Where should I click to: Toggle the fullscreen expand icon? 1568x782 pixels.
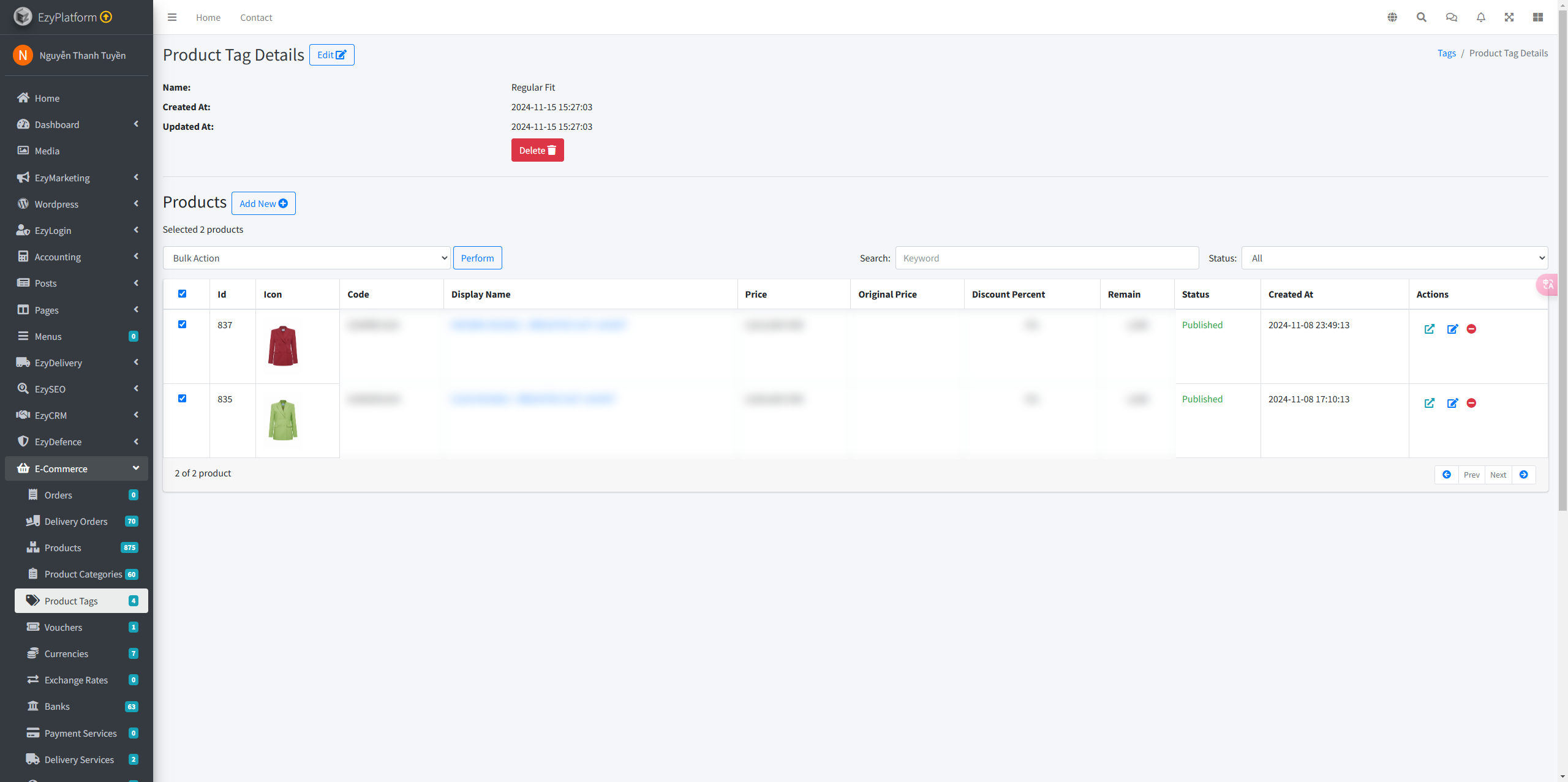click(1509, 17)
